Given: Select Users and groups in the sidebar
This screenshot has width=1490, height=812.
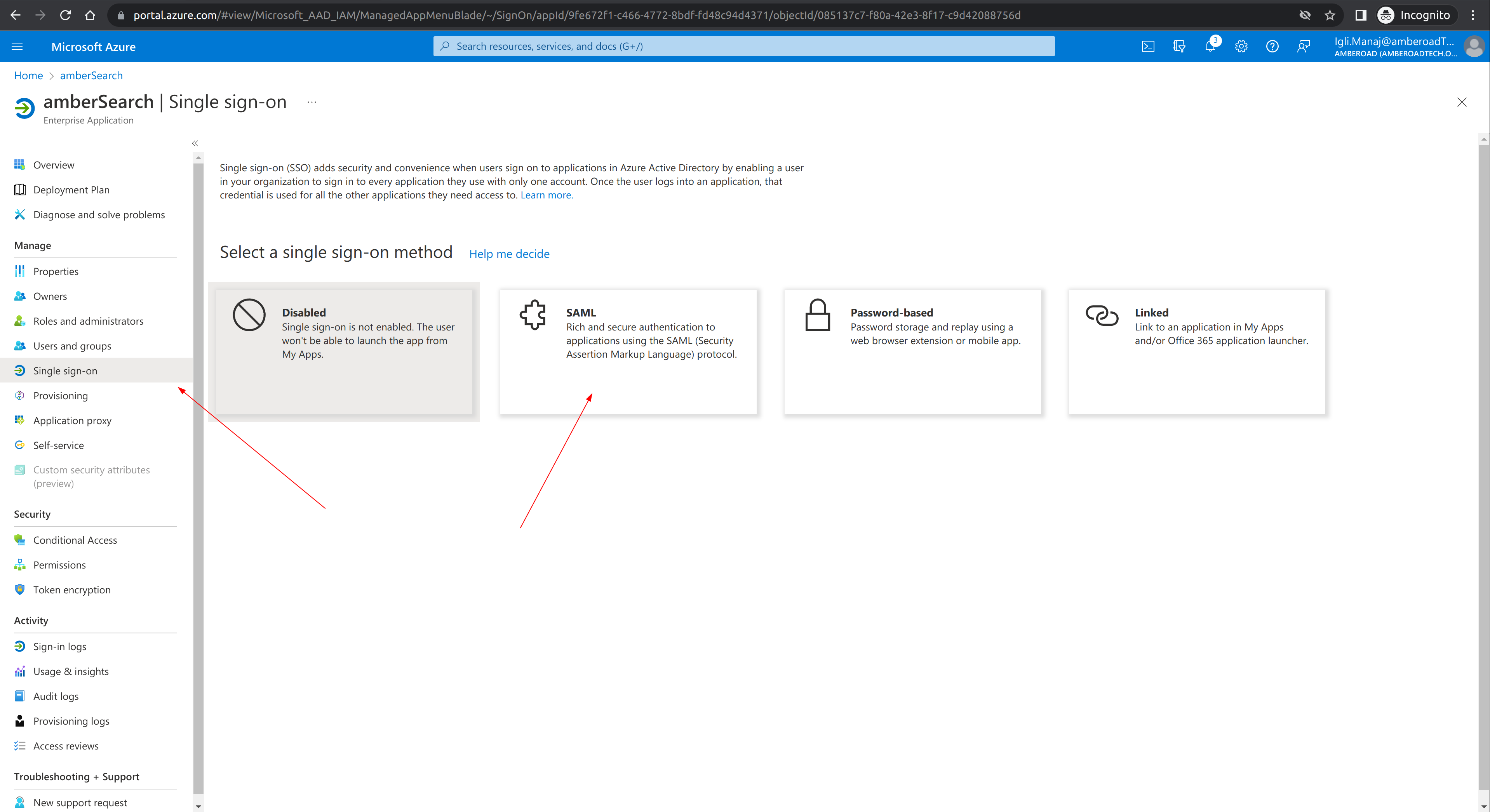Looking at the screenshot, I should tap(72, 345).
